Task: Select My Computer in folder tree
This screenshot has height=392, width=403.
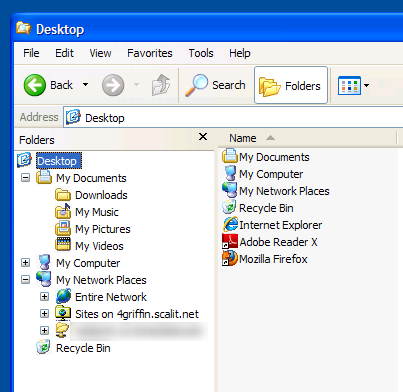Action: (x=88, y=263)
